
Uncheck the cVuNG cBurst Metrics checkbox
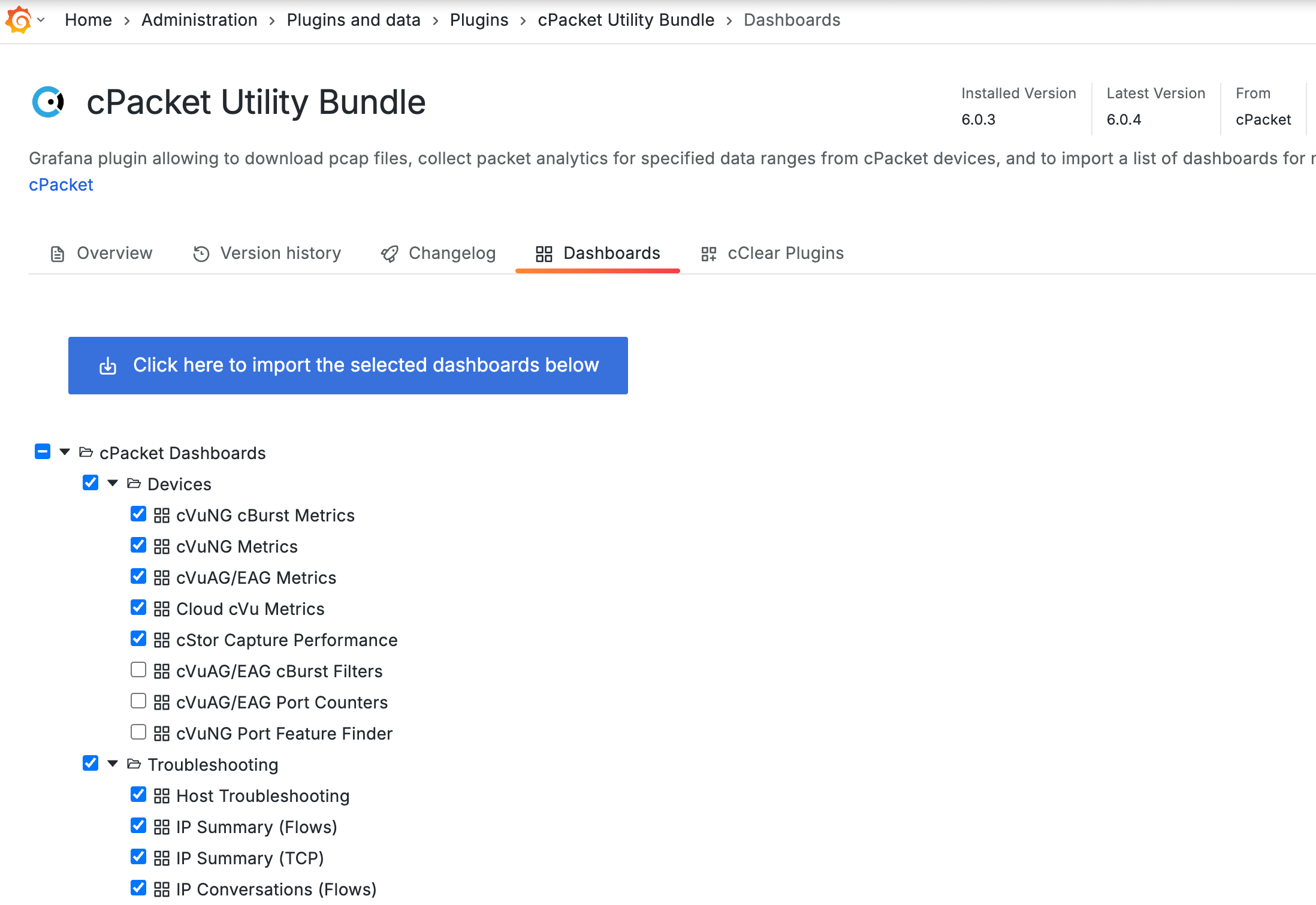(x=138, y=514)
